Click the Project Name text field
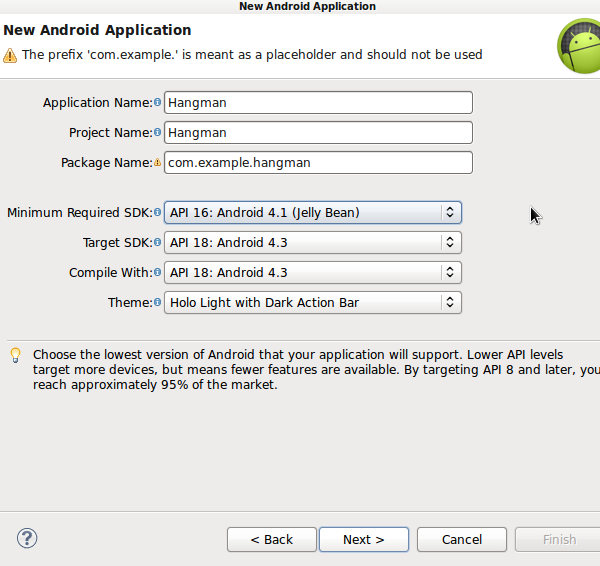Screen dimensions: 600x566 [318, 132]
